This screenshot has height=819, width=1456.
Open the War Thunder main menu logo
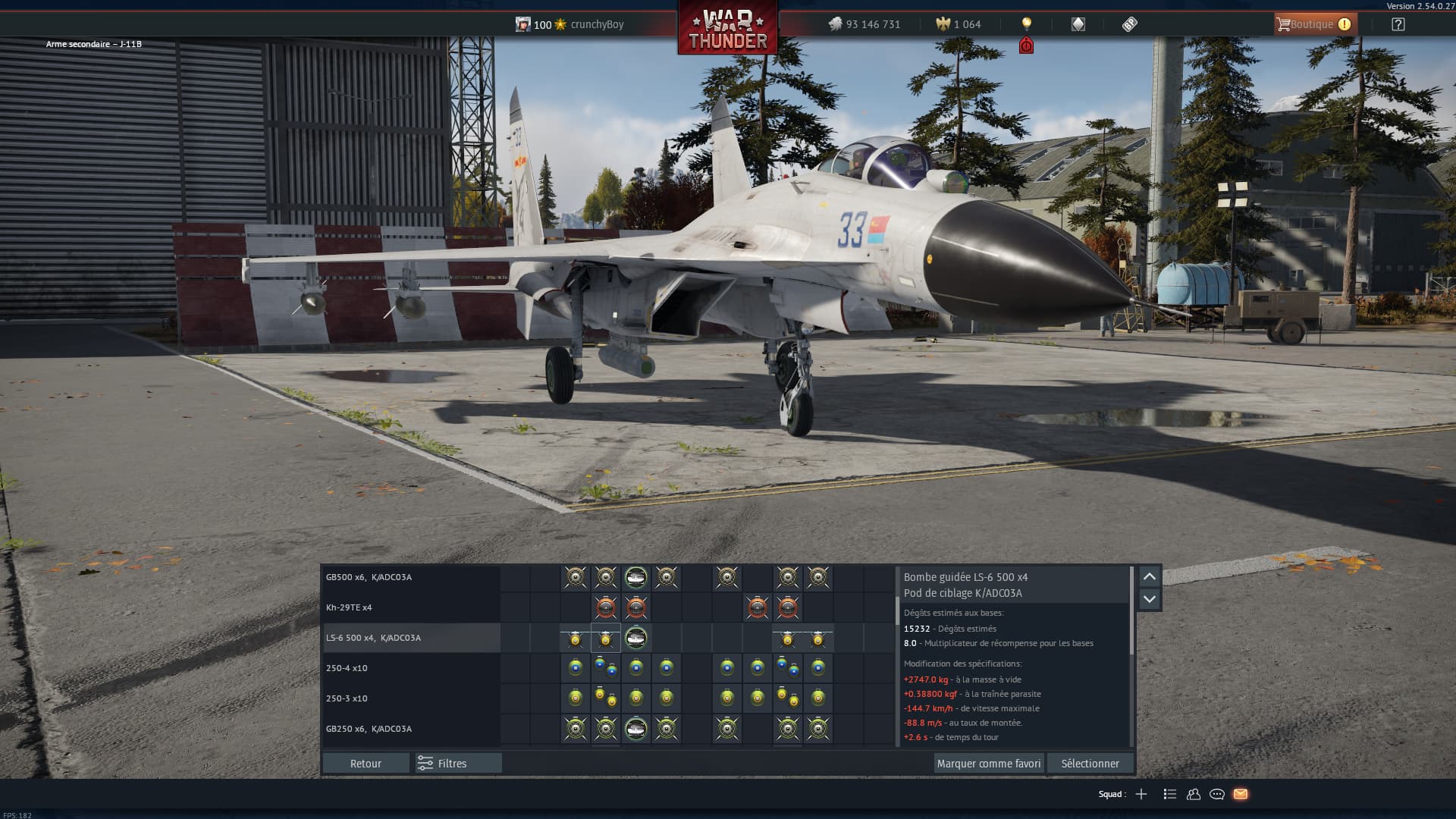click(x=727, y=29)
